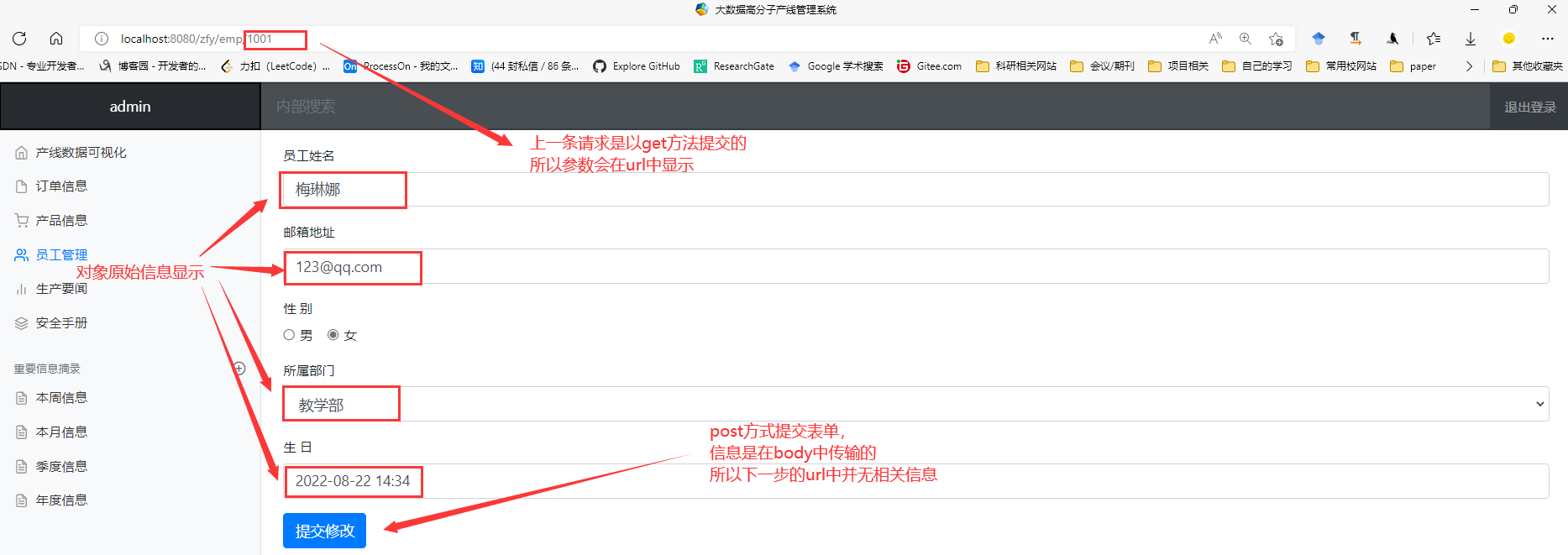Open the favorites list
Screen dimensions: 1568x555
1434,39
